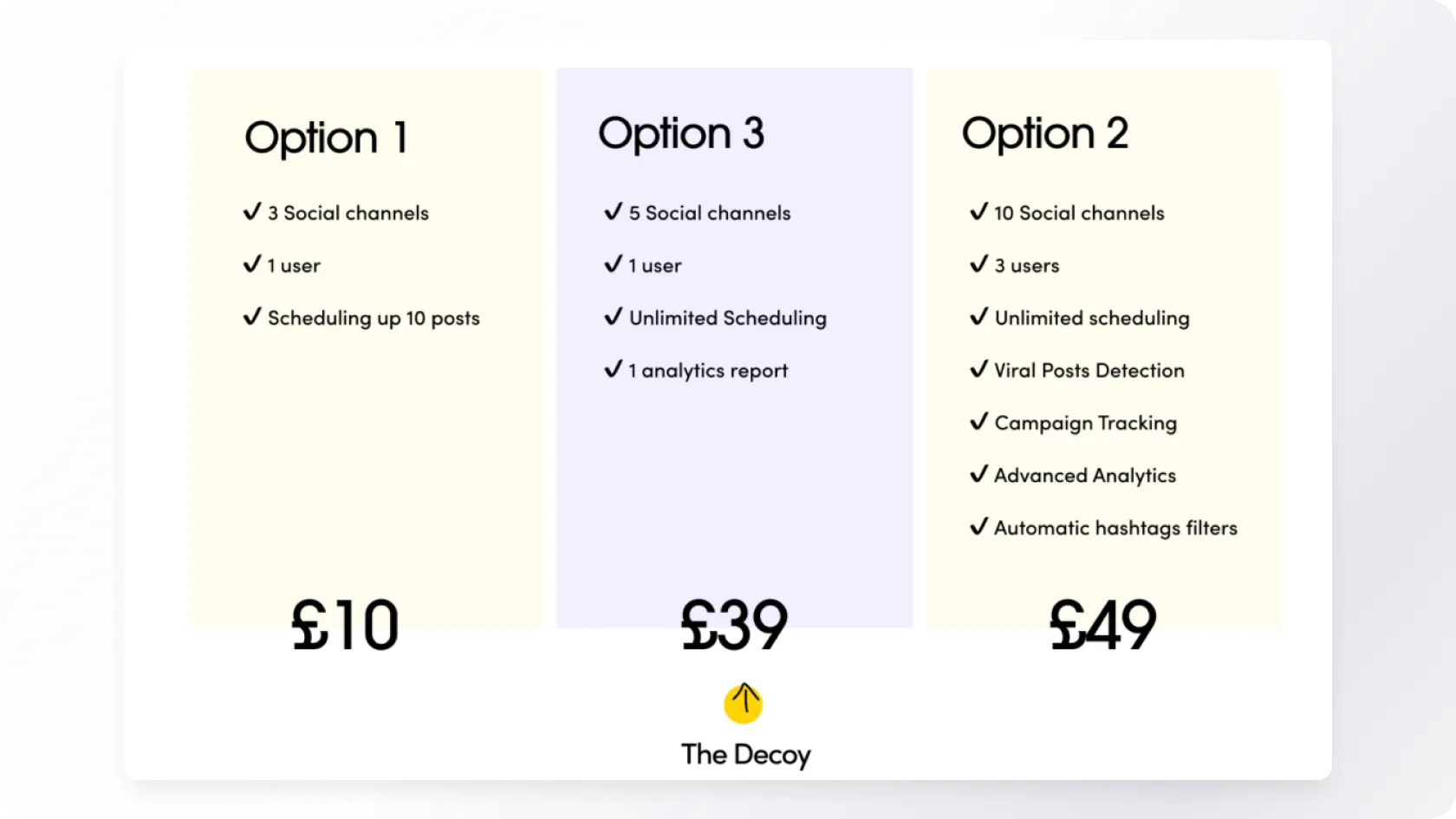The height and width of the screenshot is (819, 1456).
Task: Click checkmark next to Advanced Analytics
Action: (x=978, y=474)
